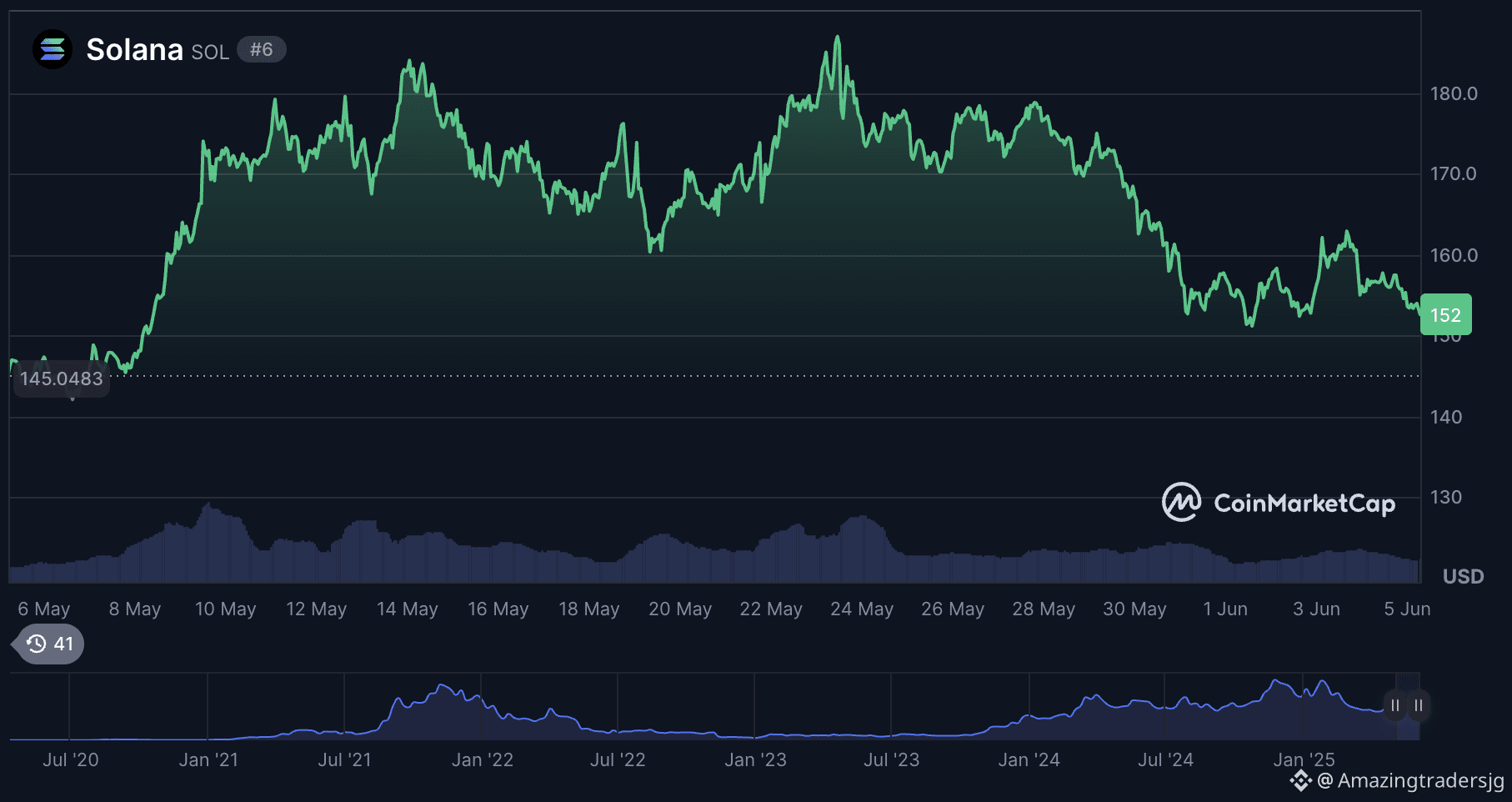Image resolution: width=1512 pixels, height=802 pixels.
Task: Select the 28 May date label
Action: click(1044, 609)
